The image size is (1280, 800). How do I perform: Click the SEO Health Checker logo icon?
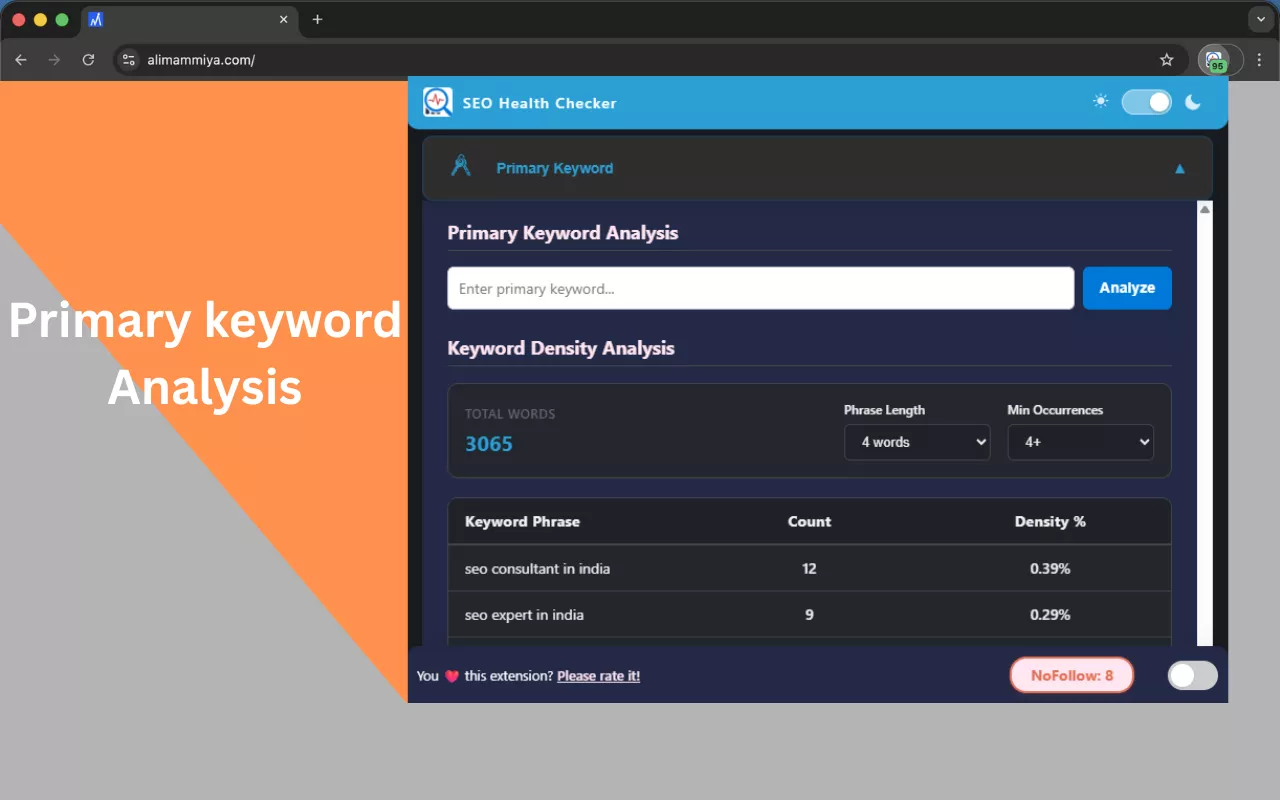437,101
